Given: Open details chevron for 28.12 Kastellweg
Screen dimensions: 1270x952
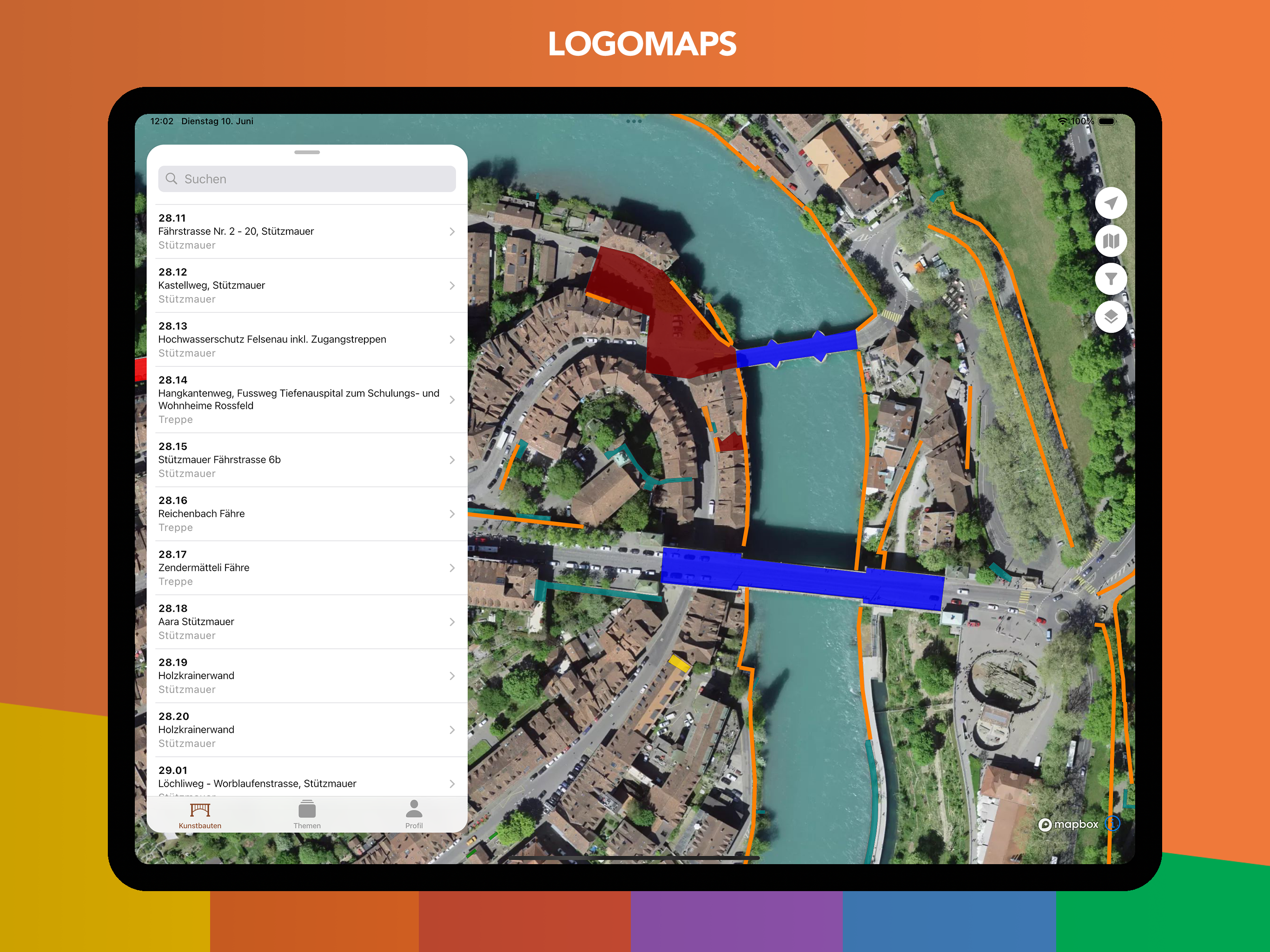Looking at the screenshot, I should 452,285.
